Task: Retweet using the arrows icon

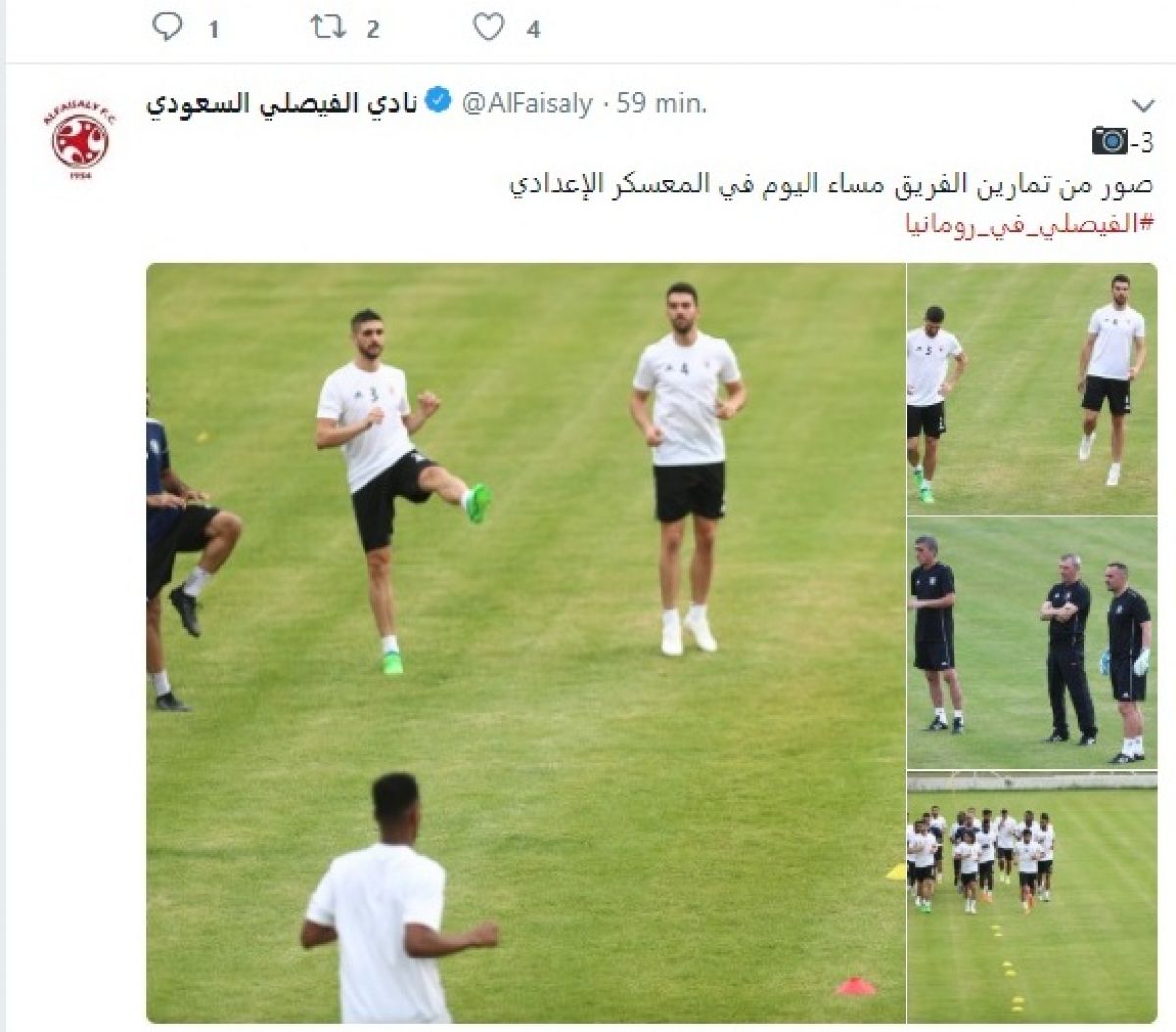Action: (327, 27)
